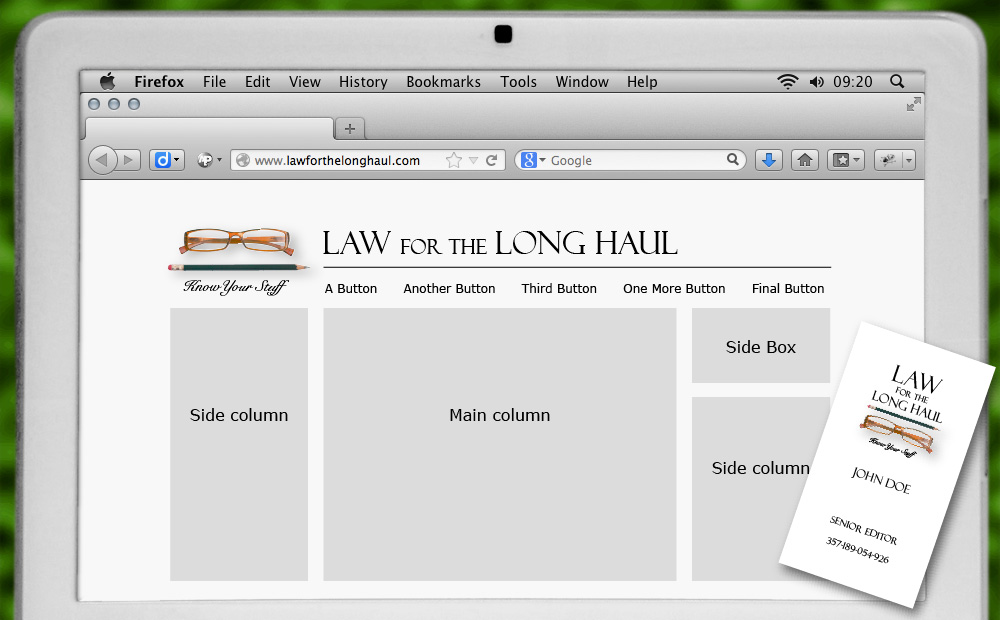This screenshot has height=620, width=1000.
Task: Open Spotlight search magnifier
Action: (x=897, y=81)
